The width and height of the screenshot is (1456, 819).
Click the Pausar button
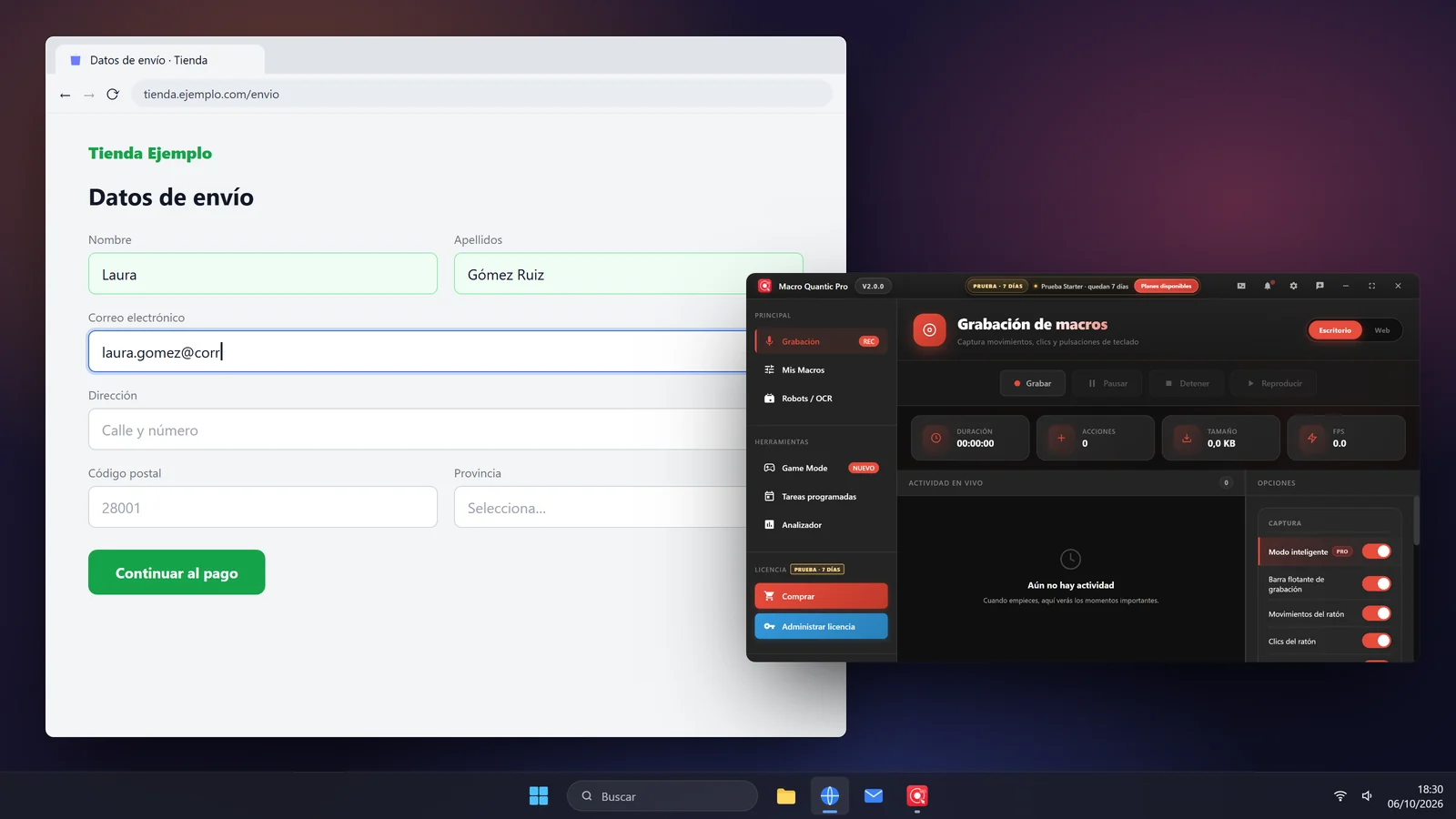(1107, 383)
